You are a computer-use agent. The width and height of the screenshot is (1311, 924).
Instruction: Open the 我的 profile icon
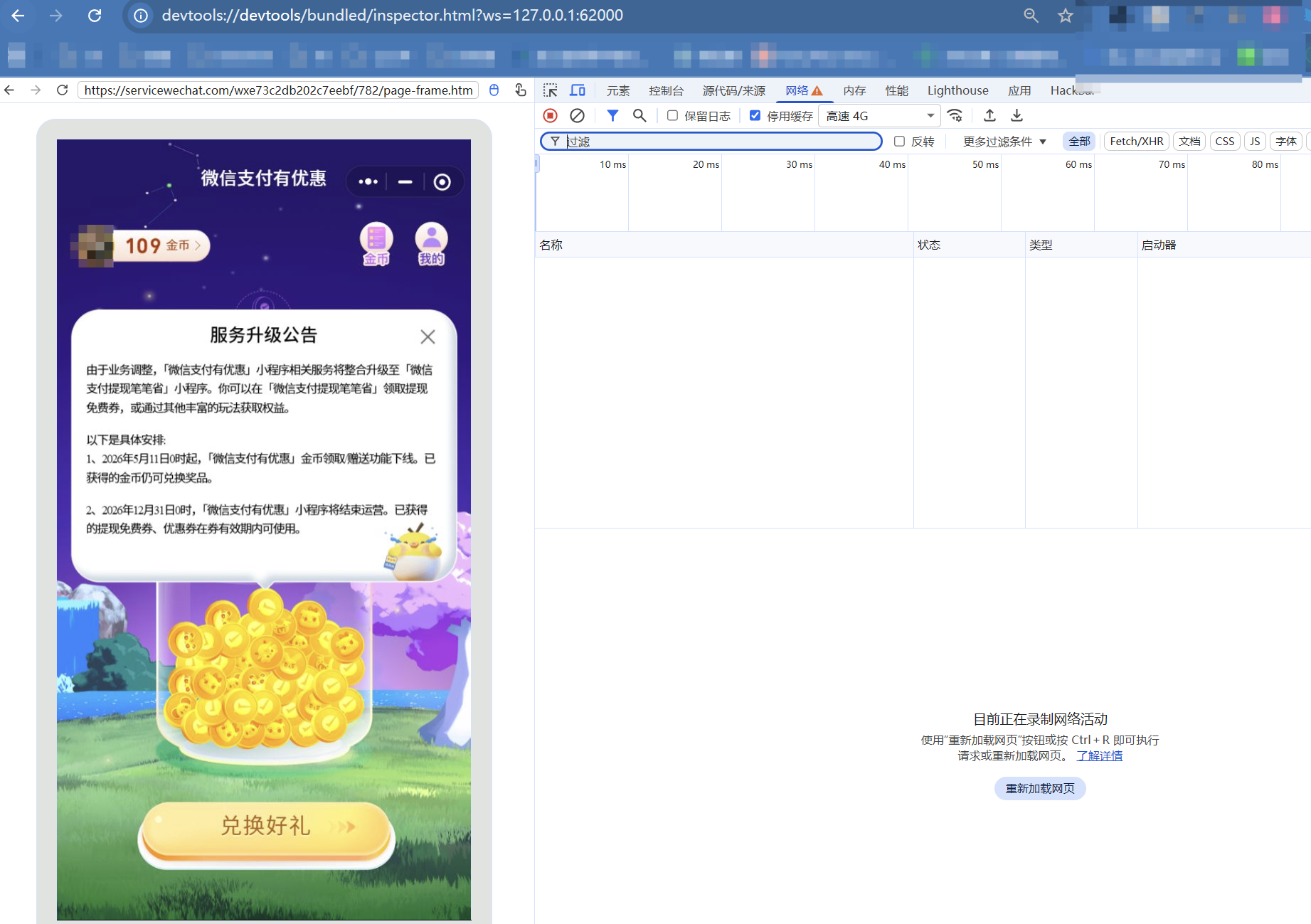(431, 244)
